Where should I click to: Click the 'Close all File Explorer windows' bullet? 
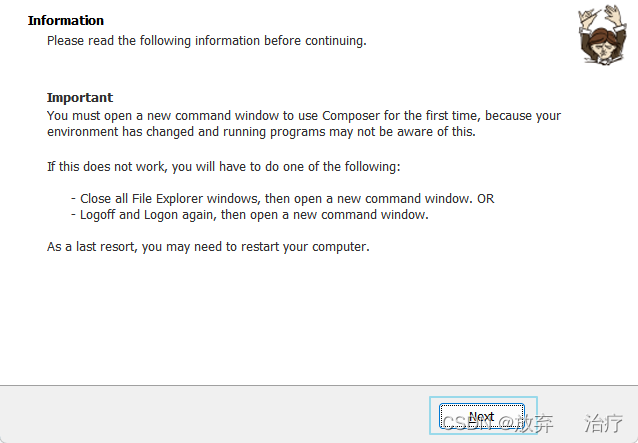coord(282,199)
